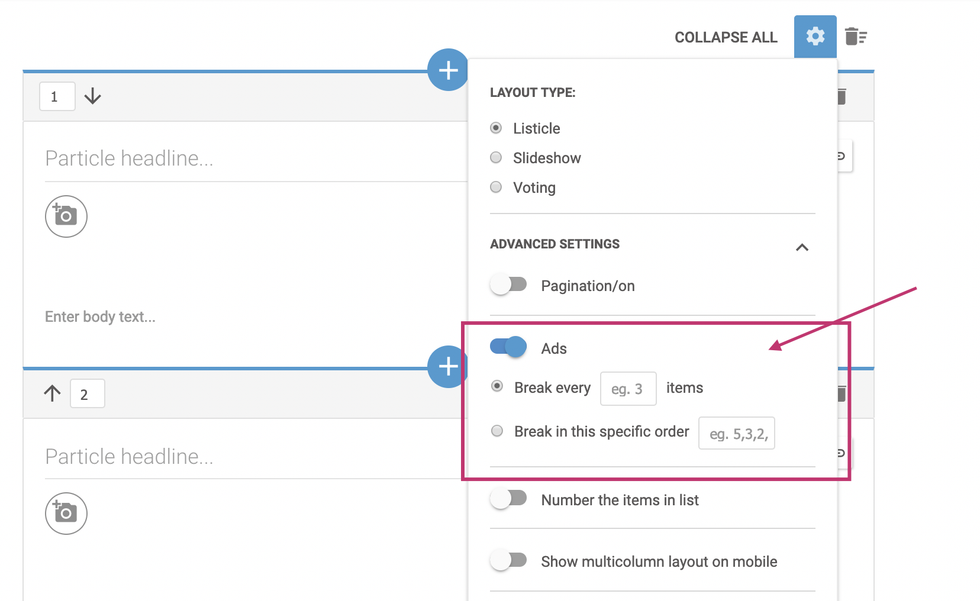Move item 2 up with arrow
The image size is (980, 601).
pyautogui.click(x=52, y=394)
